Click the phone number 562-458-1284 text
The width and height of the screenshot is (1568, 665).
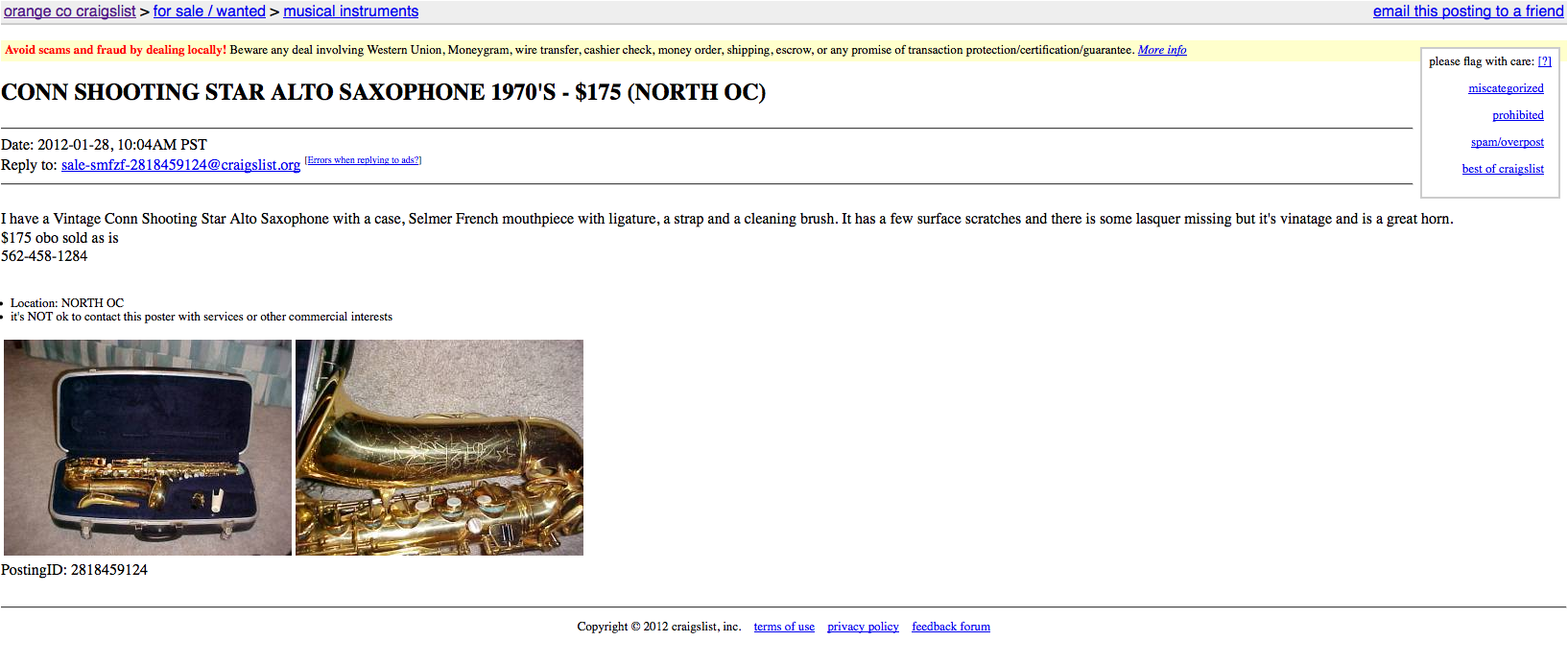(x=44, y=256)
